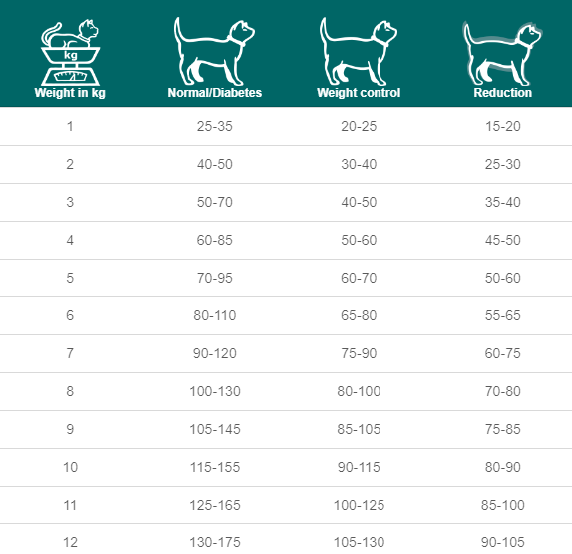Click the 60-85 normal value cell
This screenshot has width=572, height=554.
click(x=214, y=240)
